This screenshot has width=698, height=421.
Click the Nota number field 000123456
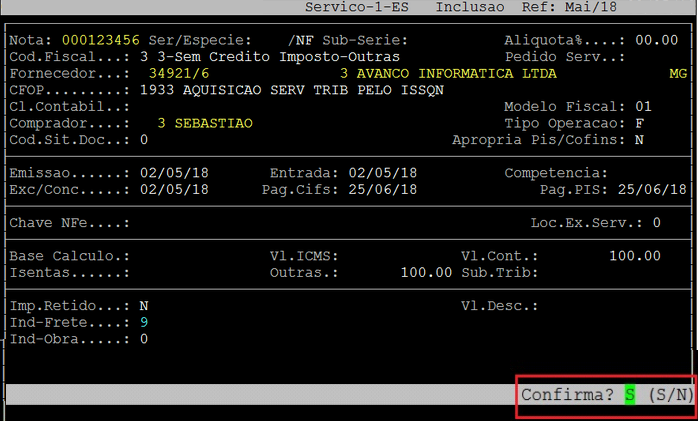(x=102, y=40)
